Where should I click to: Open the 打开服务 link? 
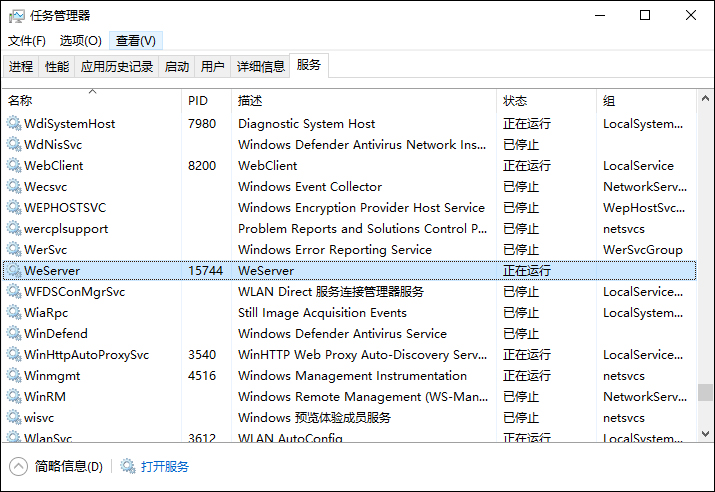point(165,466)
